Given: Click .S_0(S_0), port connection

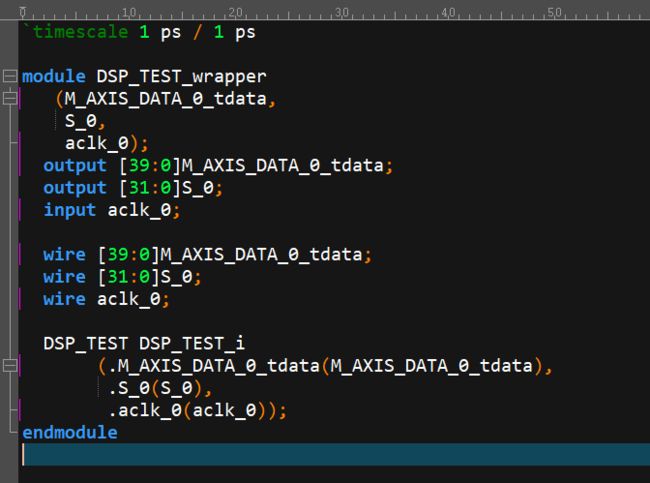Looking at the screenshot, I should (160, 388).
